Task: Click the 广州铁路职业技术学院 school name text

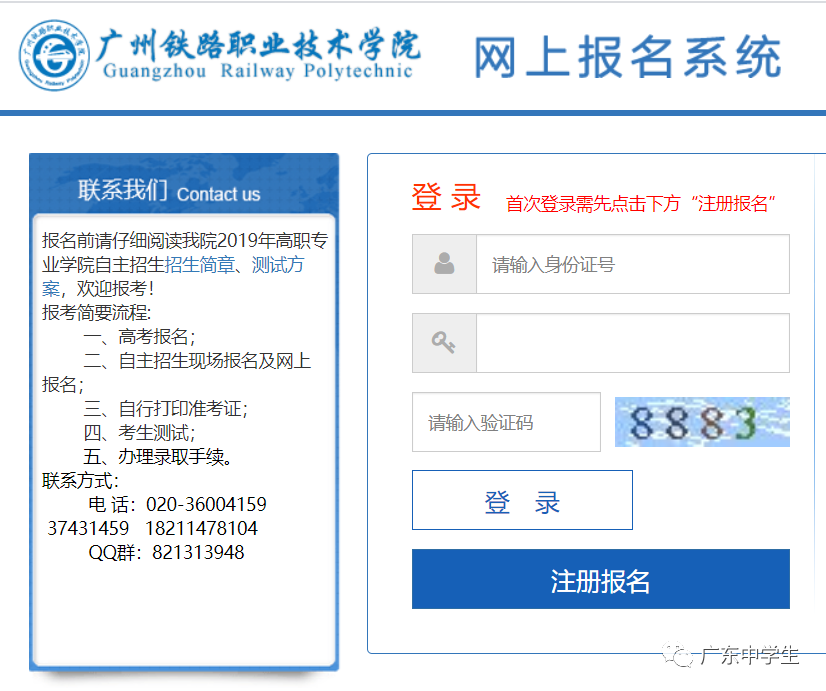Action: 258,45
